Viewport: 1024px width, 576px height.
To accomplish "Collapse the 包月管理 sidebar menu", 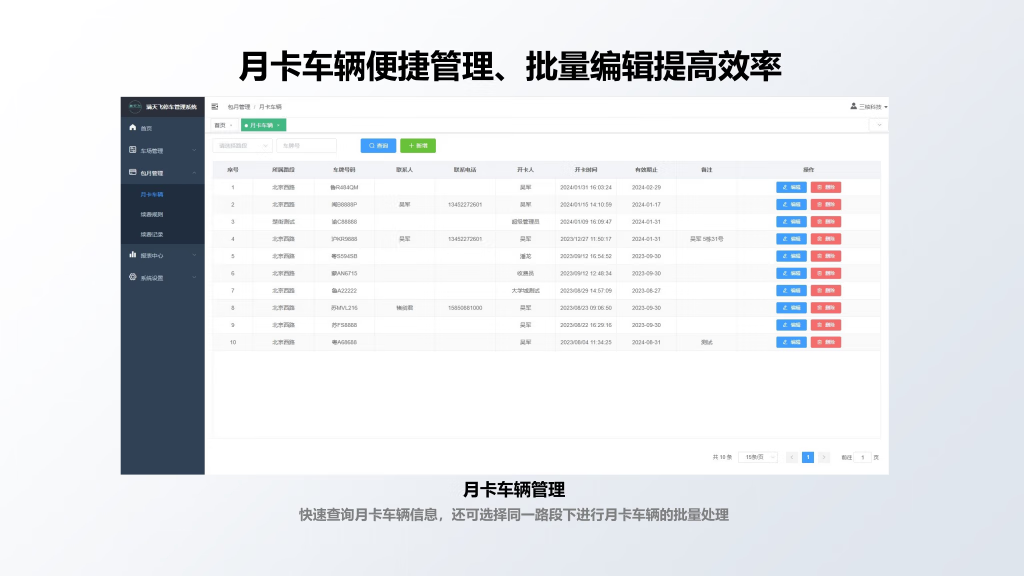I will [194, 173].
